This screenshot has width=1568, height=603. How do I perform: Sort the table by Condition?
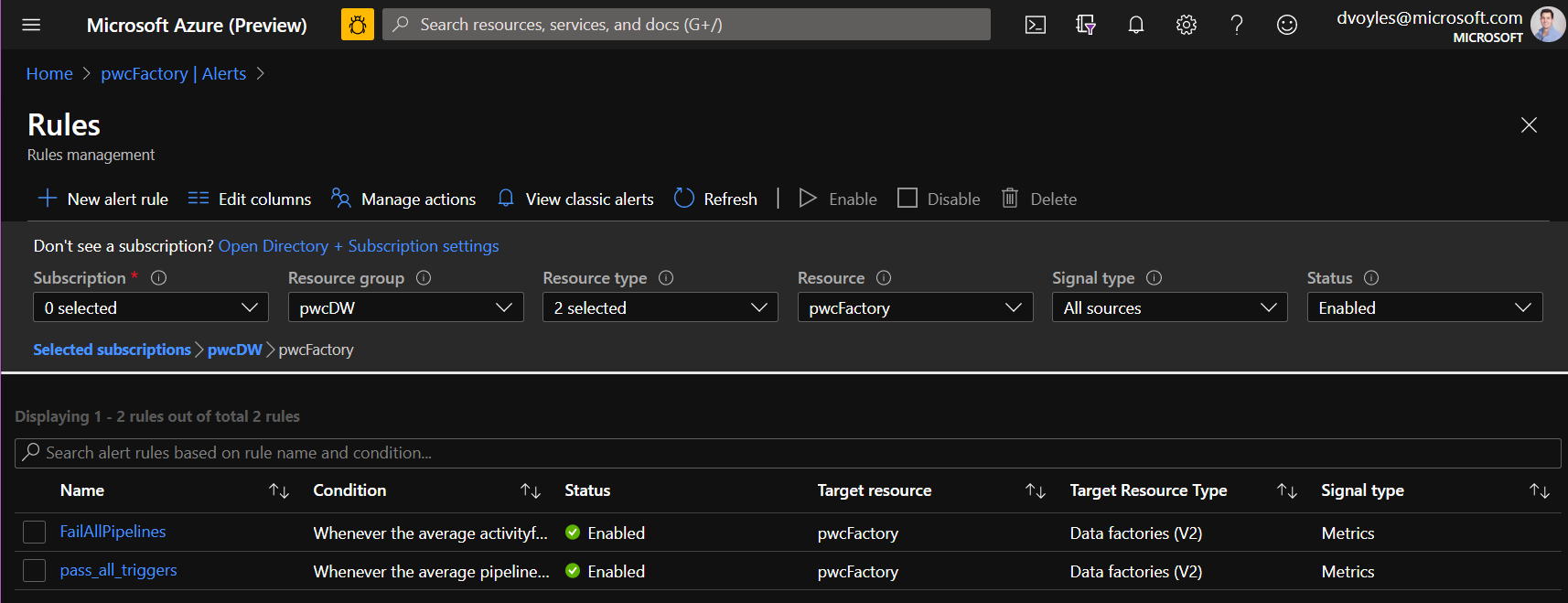pos(531,491)
